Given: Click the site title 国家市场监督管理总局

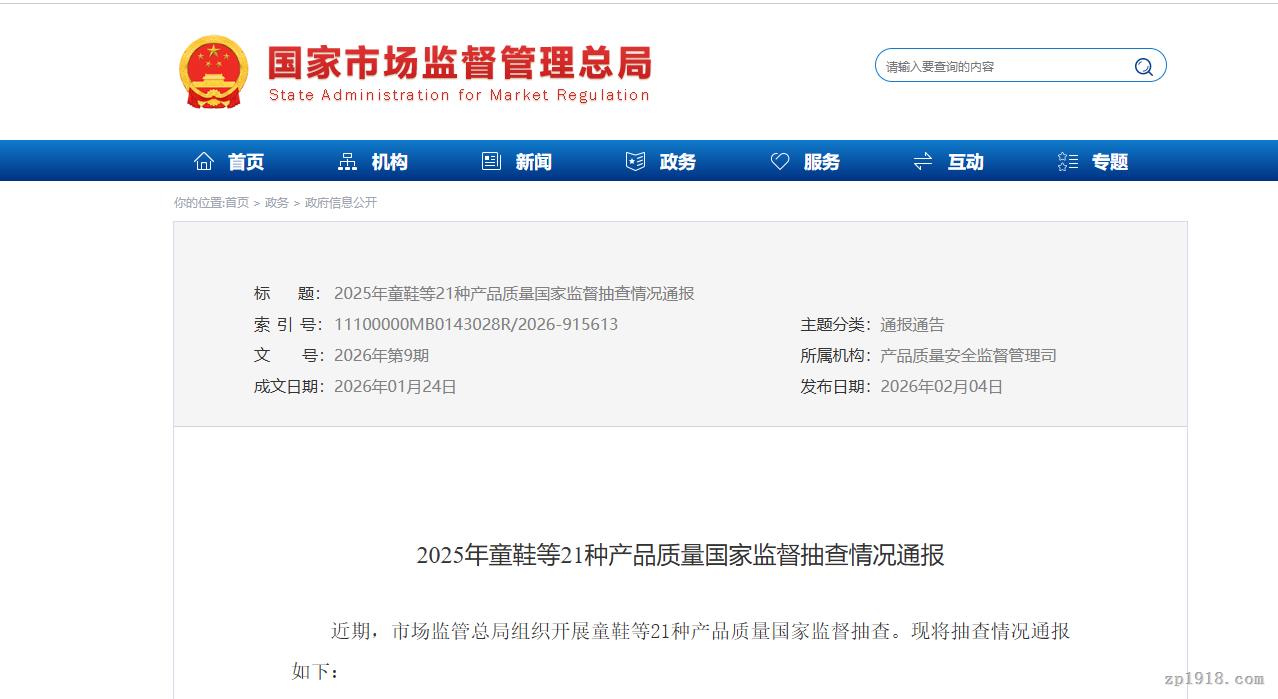Looking at the screenshot, I should [x=459, y=62].
